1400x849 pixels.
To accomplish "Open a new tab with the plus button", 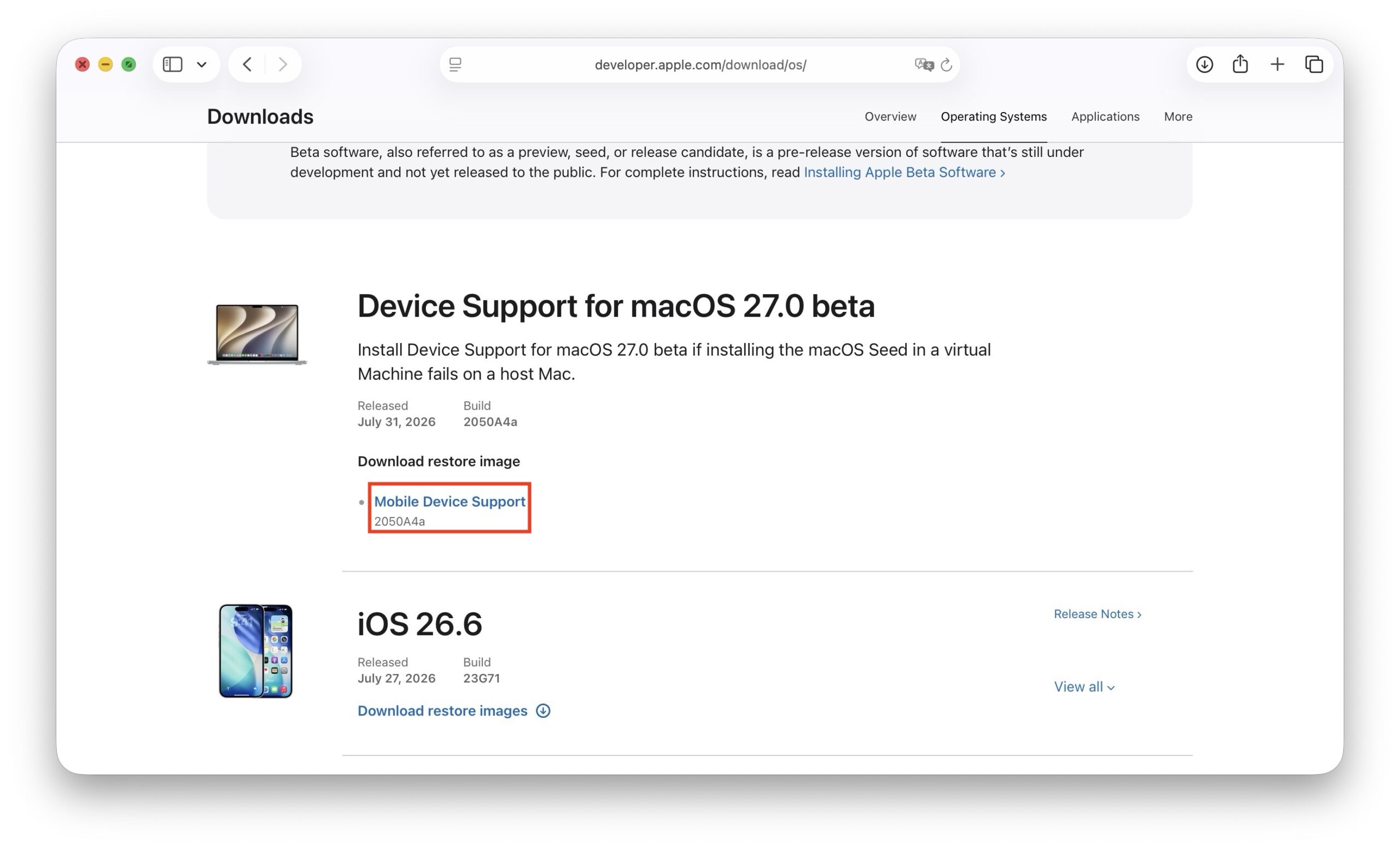I will (1277, 64).
